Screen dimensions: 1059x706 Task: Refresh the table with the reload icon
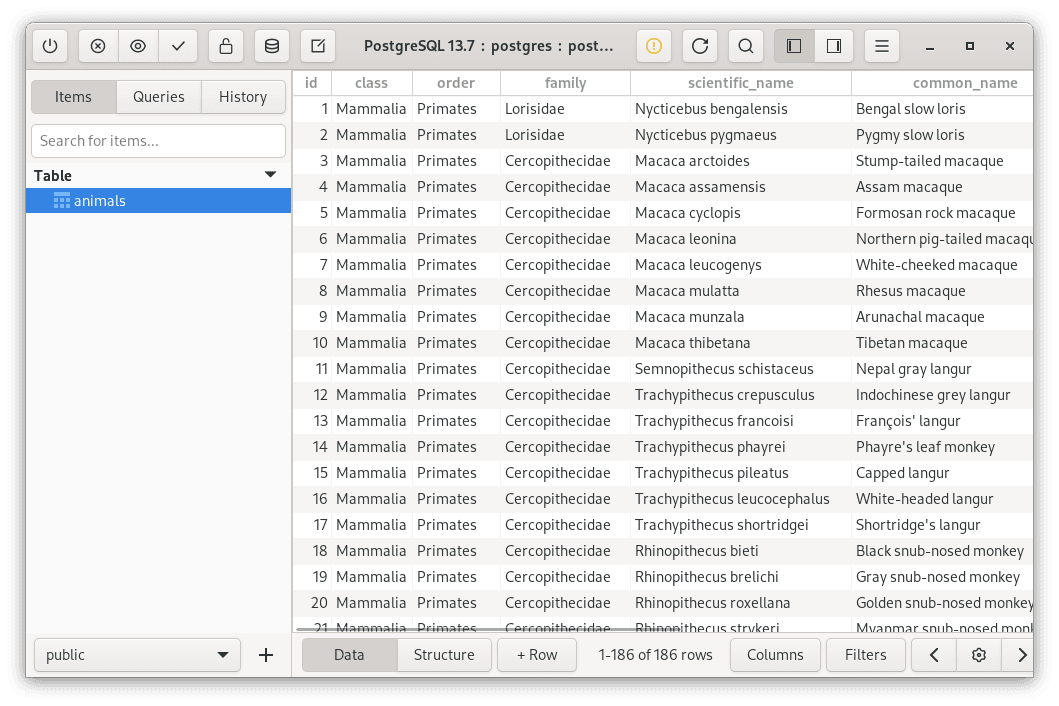[x=700, y=46]
